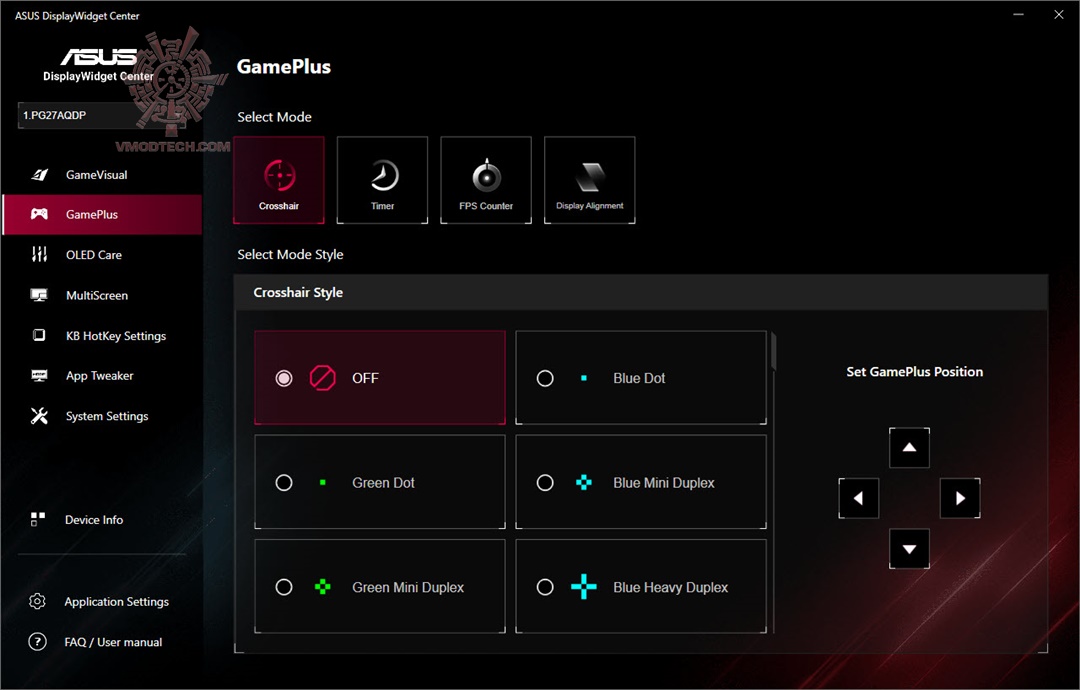
Task: Select the Green Mini Duplex radio button
Action: click(284, 587)
